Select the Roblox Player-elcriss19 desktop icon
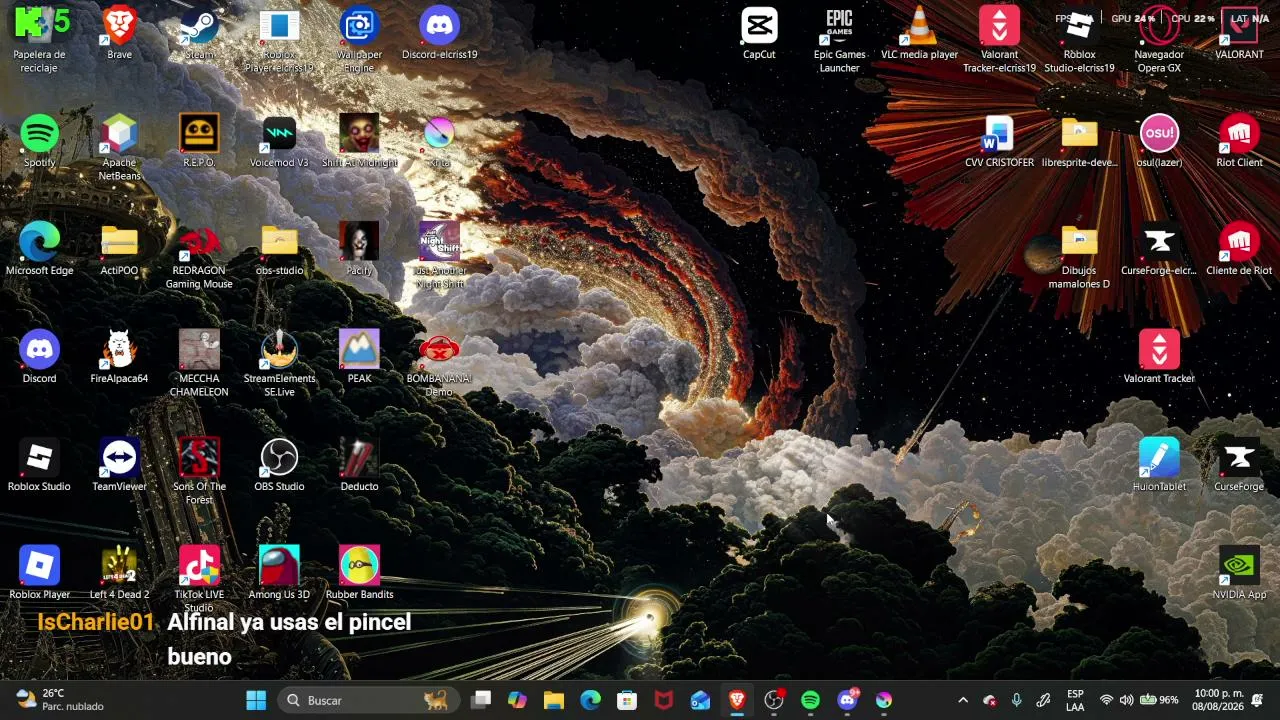 click(x=279, y=40)
